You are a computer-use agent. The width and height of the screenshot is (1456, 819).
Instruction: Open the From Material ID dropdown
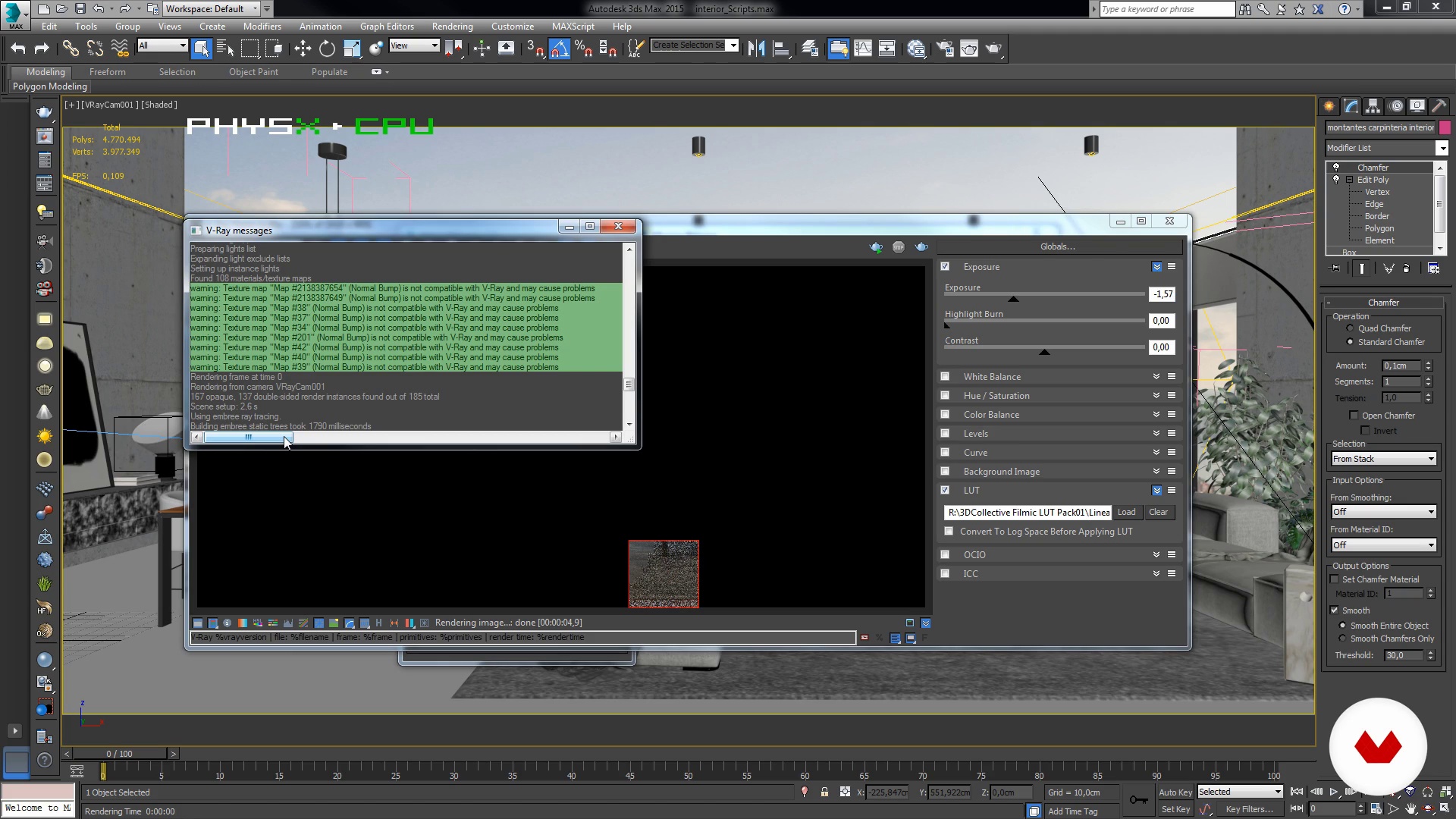(1384, 545)
